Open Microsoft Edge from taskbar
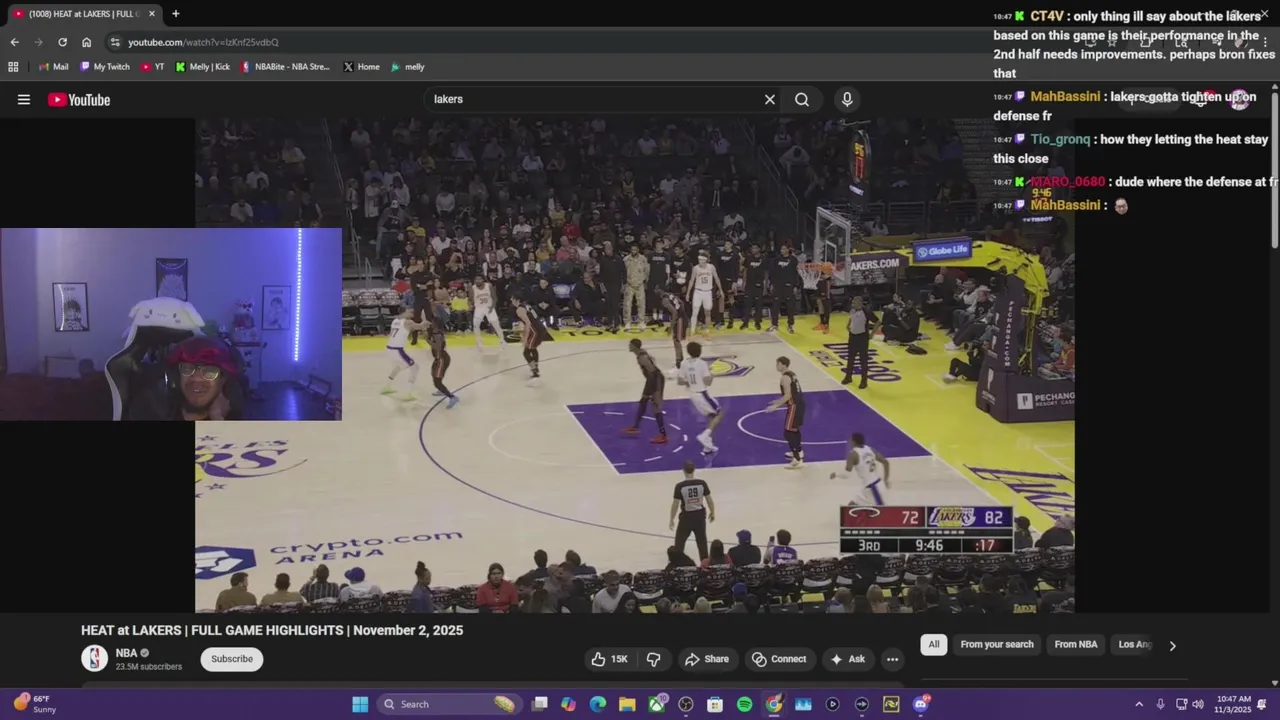Image resolution: width=1280 pixels, height=720 pixels. click(x=598, y=704)
